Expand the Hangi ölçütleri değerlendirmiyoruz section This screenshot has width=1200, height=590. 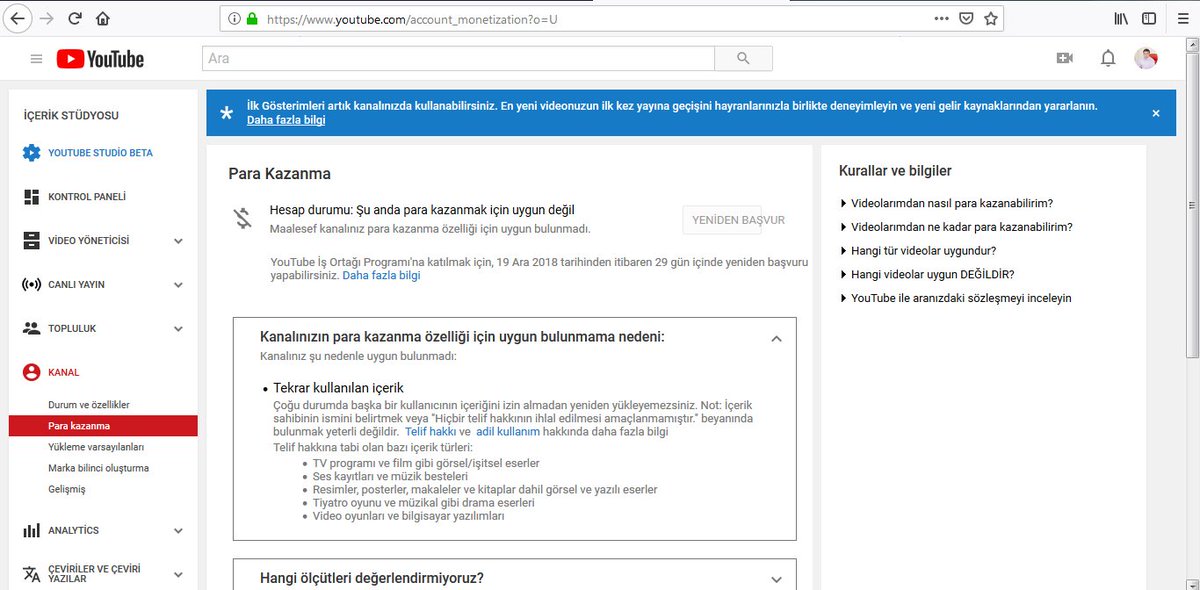point(776,579)
